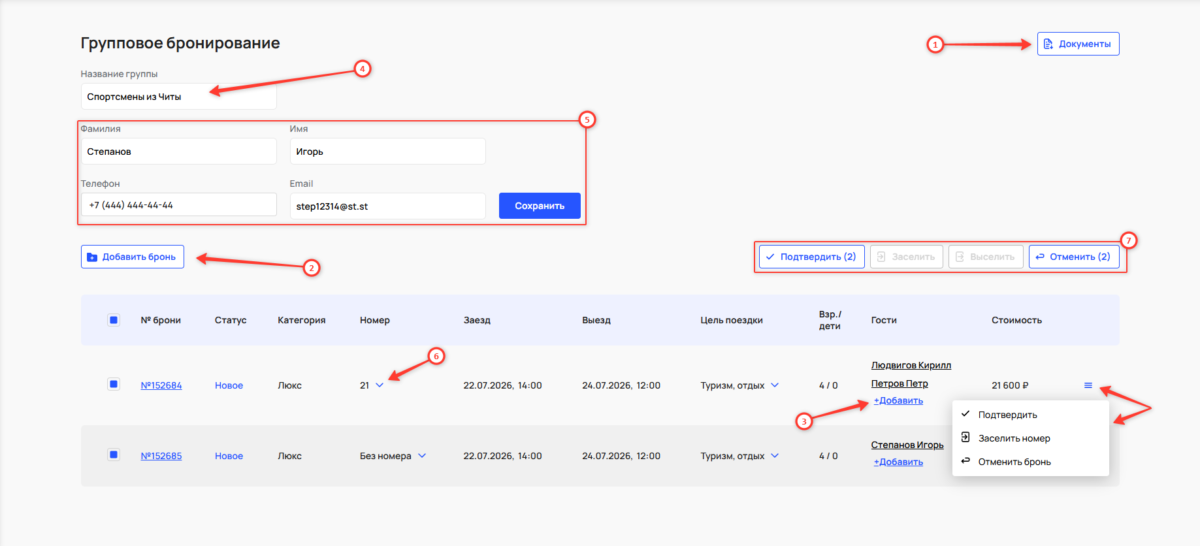Expand trip purpose dropdown for booking №152685
The width and height of the screenshot is (1200, 546).
[x=774, y=456]
